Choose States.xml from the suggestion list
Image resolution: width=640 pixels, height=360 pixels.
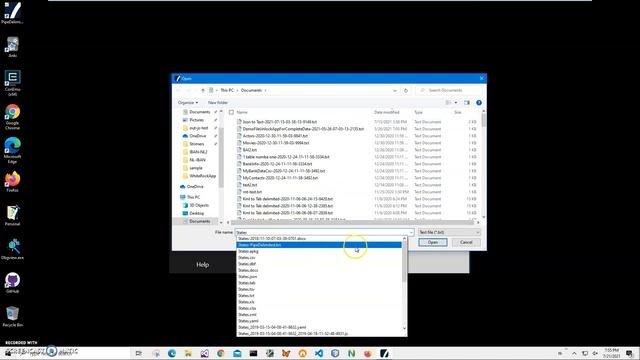319,315
